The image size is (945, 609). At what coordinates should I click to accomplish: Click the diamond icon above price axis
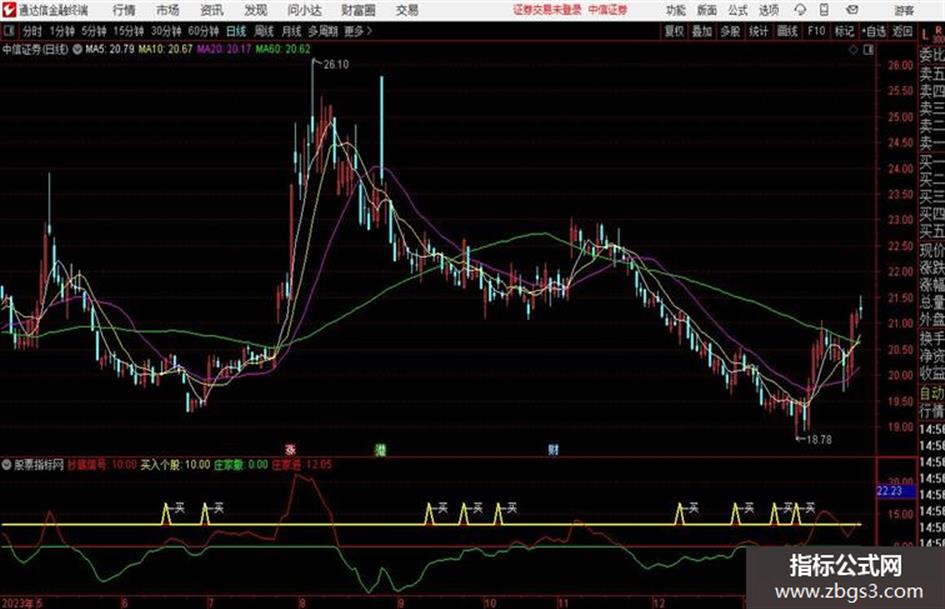pyautogui.click(x=853, y=50)
